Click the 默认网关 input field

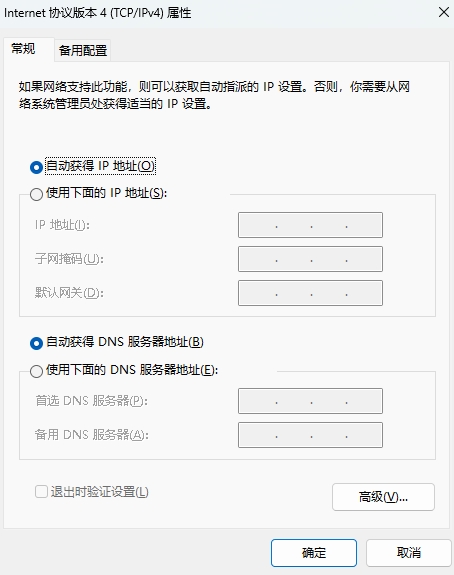tap(310, 293)
